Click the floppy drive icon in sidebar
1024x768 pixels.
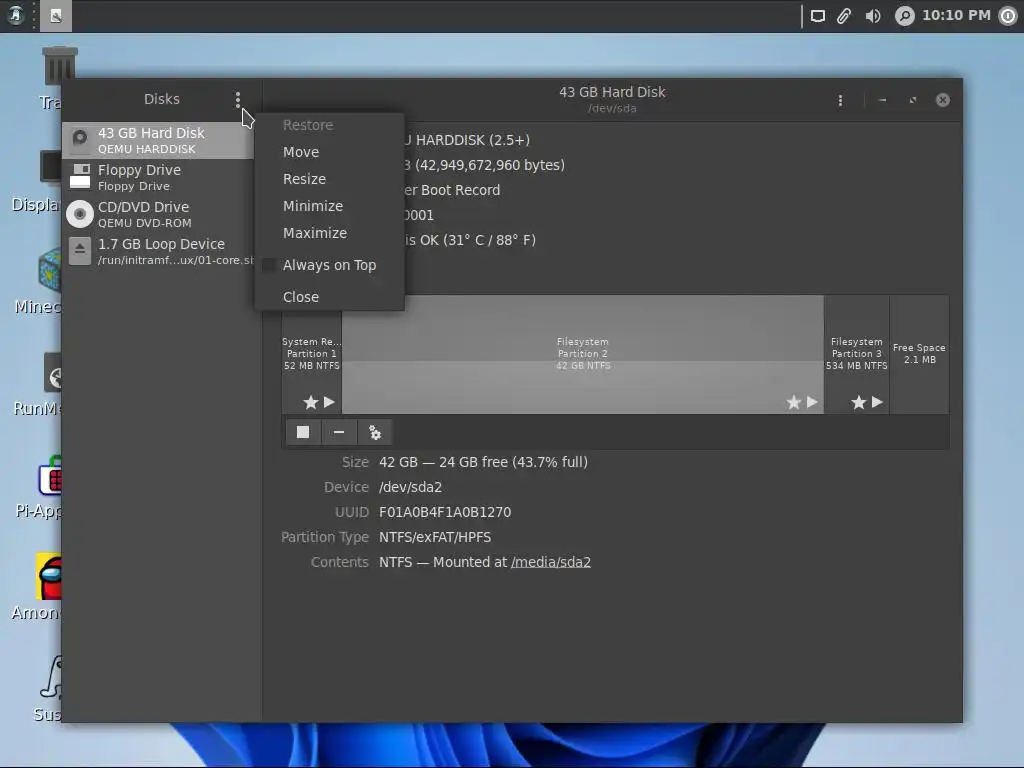[x=80, y=176]
